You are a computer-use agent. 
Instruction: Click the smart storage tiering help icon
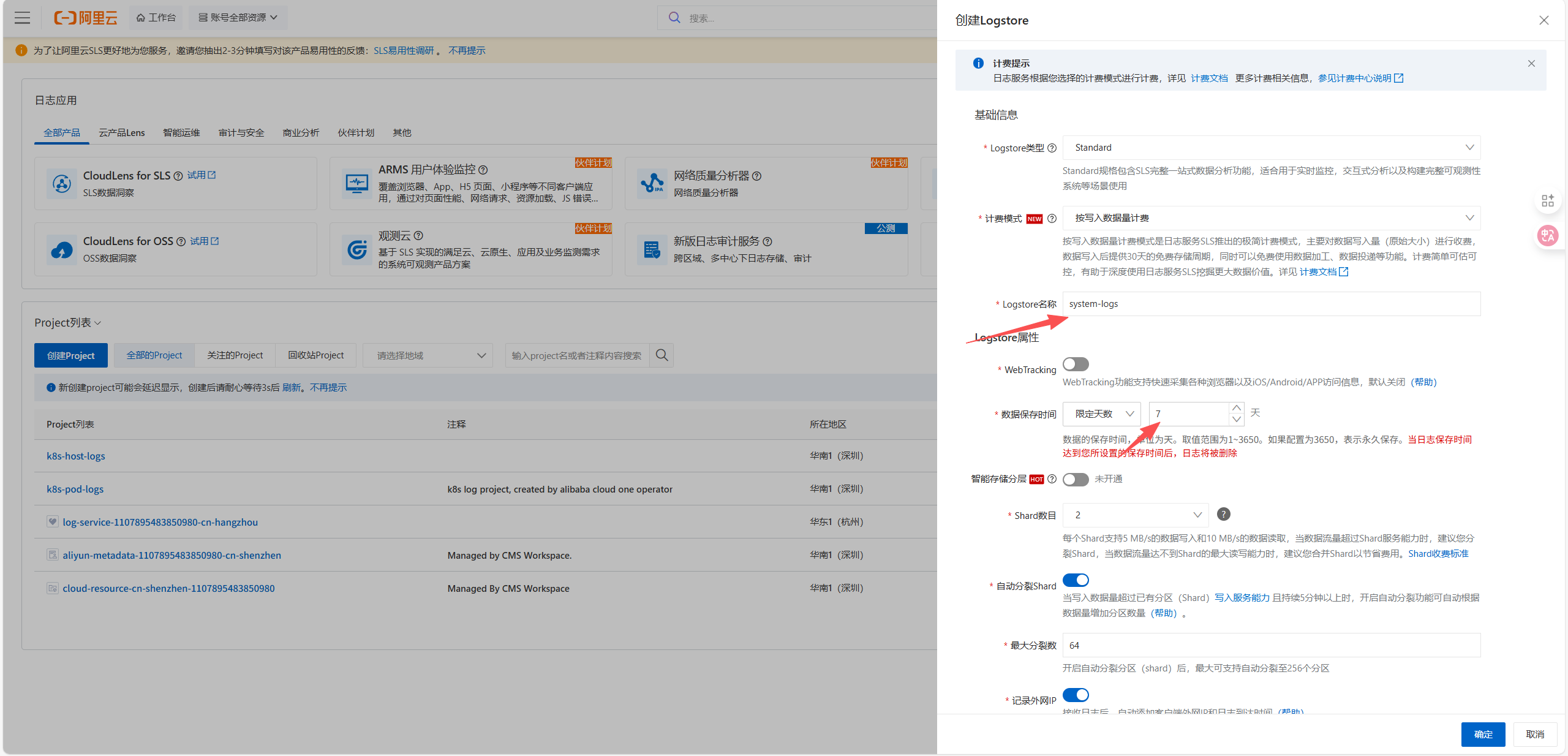click(x=1052, y=479)
